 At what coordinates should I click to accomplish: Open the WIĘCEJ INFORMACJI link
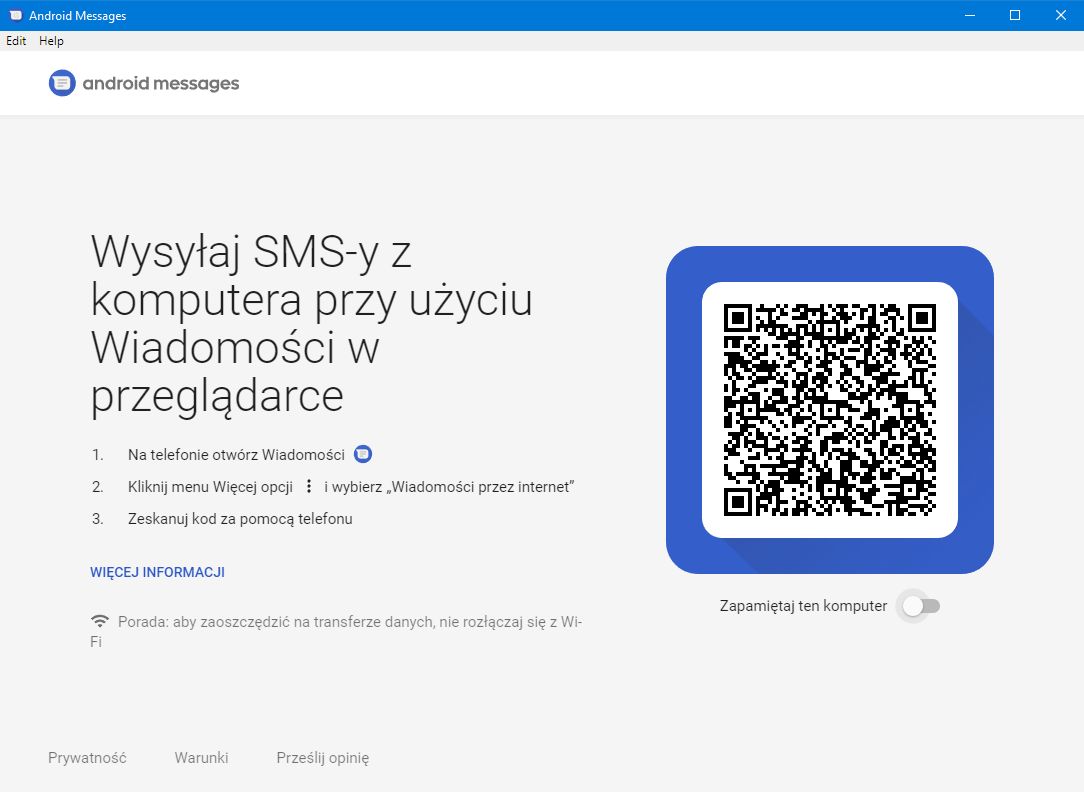158,572
